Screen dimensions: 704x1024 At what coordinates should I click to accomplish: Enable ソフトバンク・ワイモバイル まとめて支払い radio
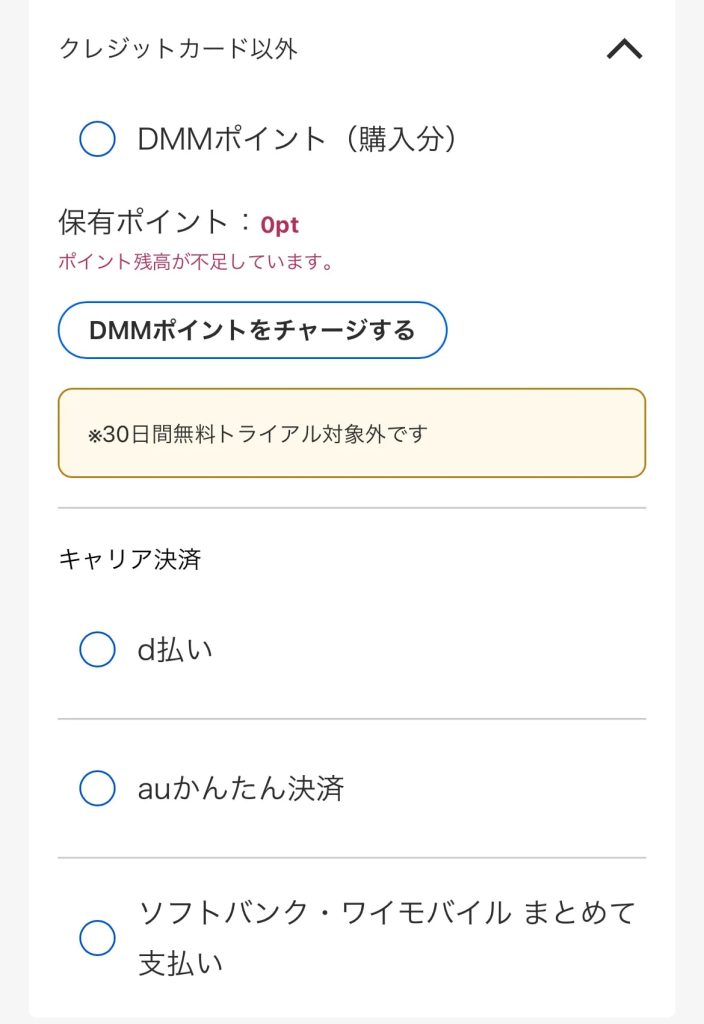click(97, 938)
